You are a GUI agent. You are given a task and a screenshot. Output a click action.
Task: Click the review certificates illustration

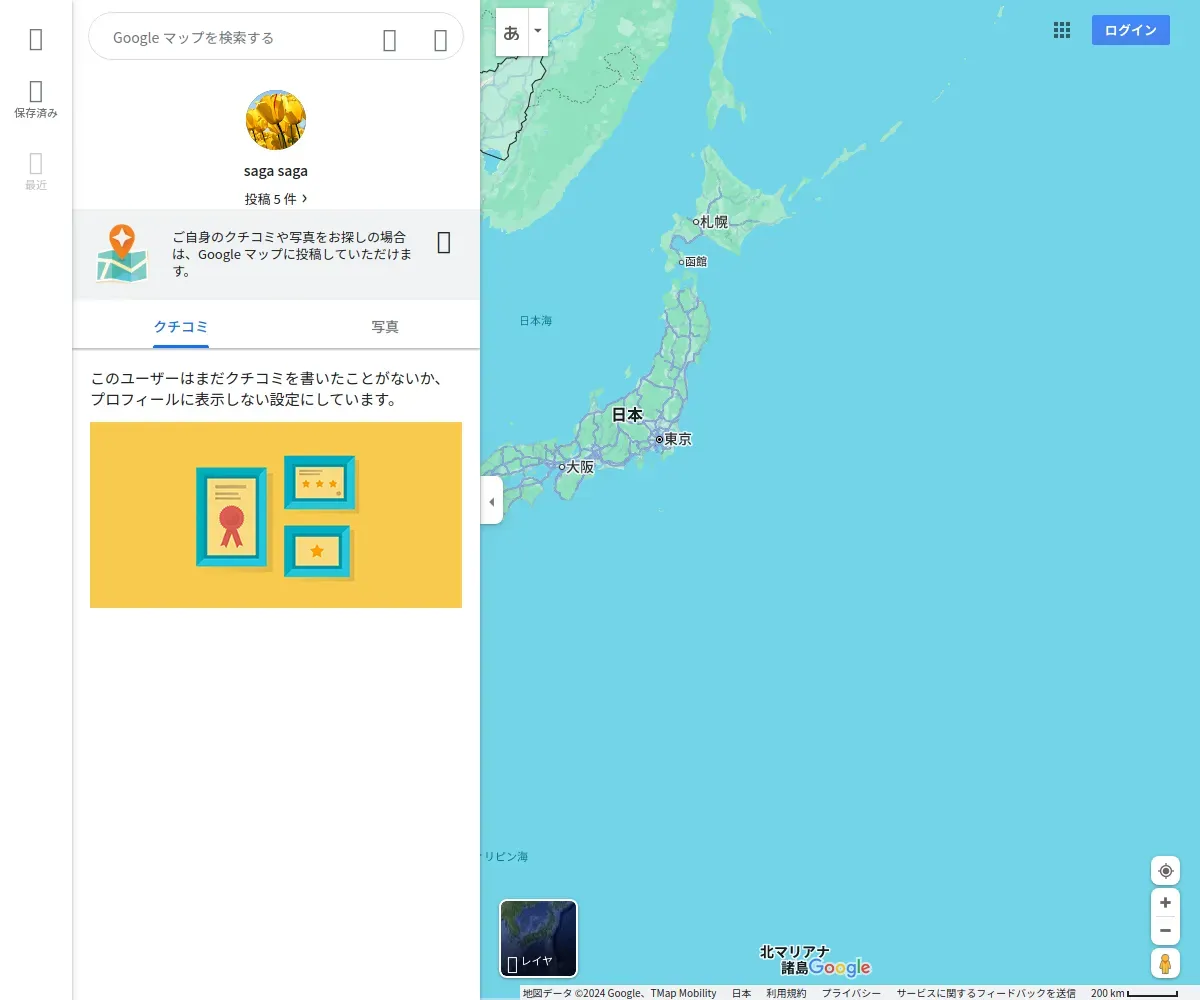point(276,515)
